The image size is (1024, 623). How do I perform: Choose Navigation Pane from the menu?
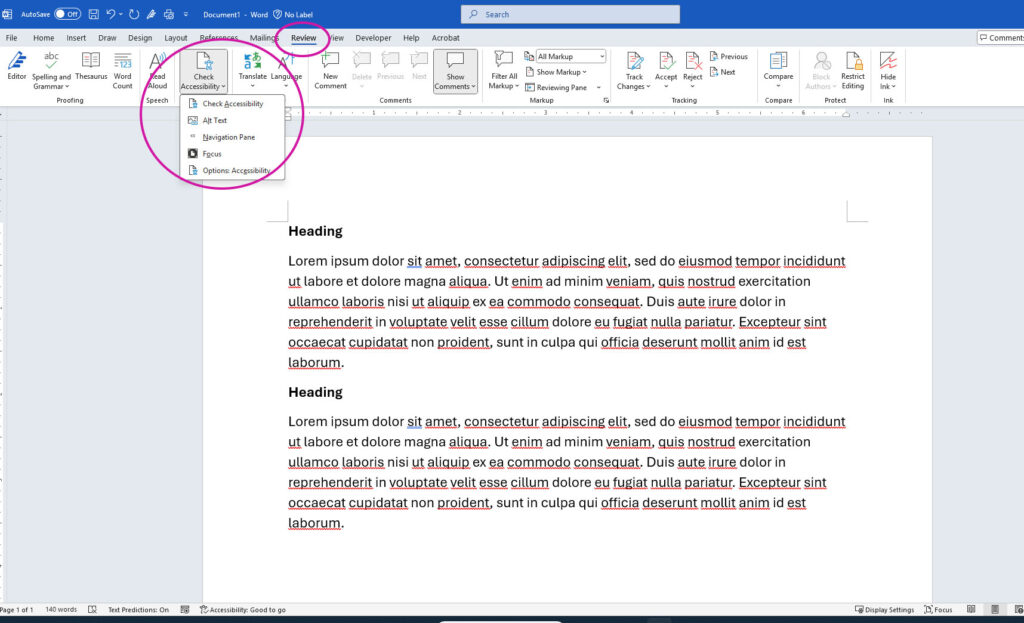click(232, 137)
